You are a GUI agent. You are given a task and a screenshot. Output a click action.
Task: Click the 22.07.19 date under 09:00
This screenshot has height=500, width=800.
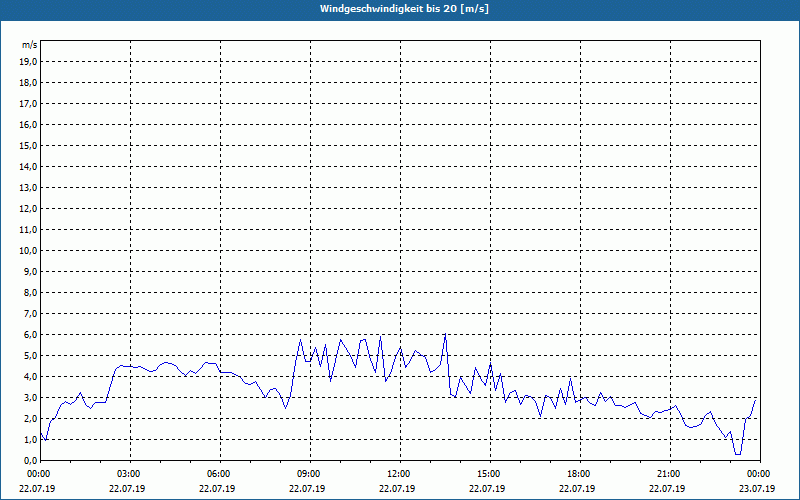(x=307, y=488)
